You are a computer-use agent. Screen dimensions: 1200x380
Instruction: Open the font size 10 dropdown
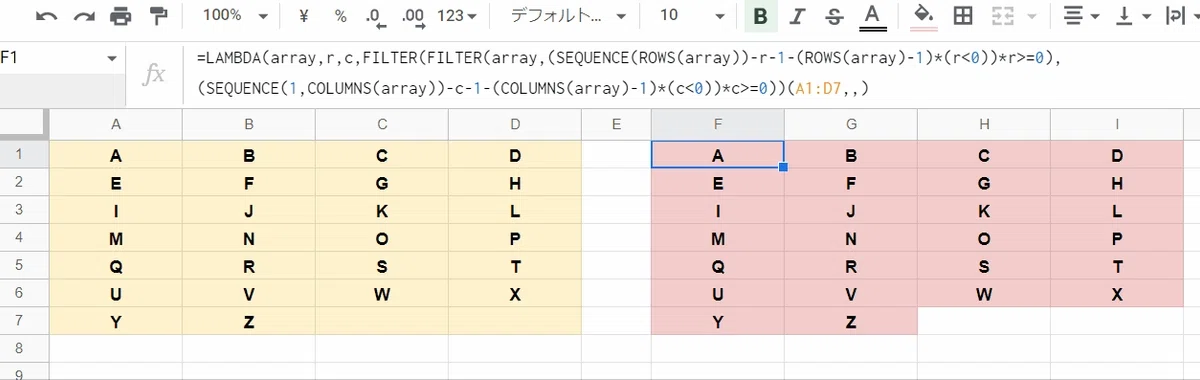(x=692, y=16)
